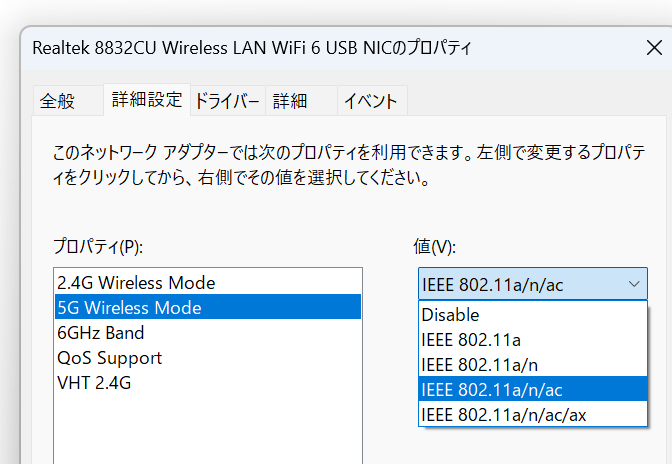
Task: Pick IEEE 802.11a/n from the list
Action: pyautogui.click(x=533, y=365)
